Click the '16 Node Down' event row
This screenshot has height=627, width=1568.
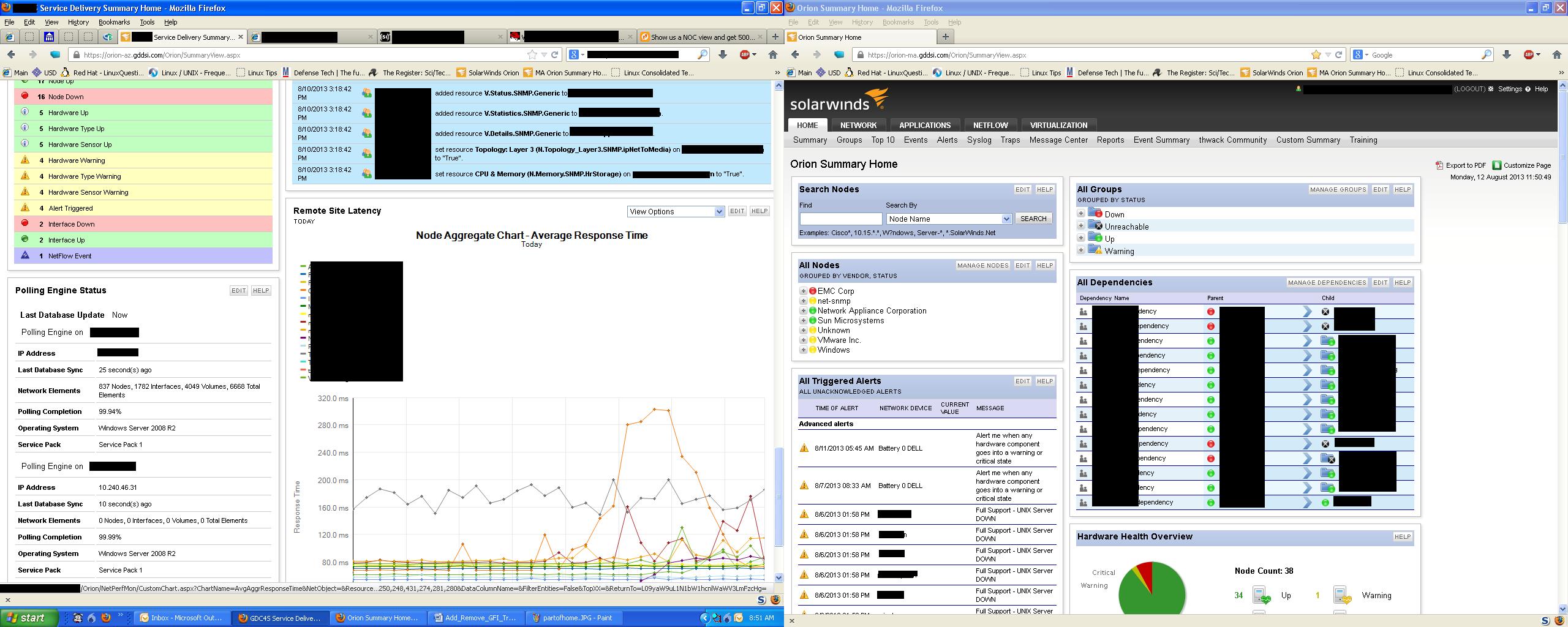point(143,96)
